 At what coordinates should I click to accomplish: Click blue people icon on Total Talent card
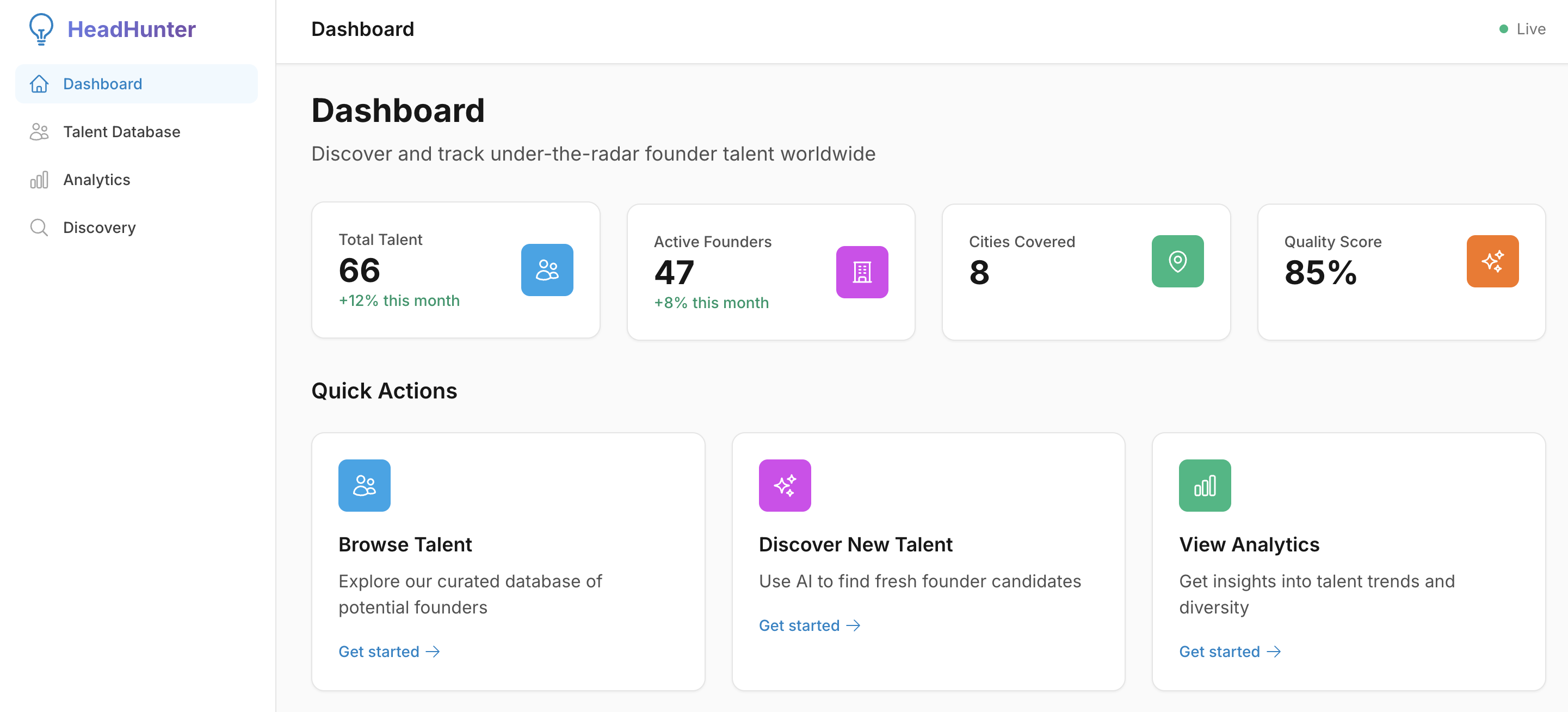[546, 270]
